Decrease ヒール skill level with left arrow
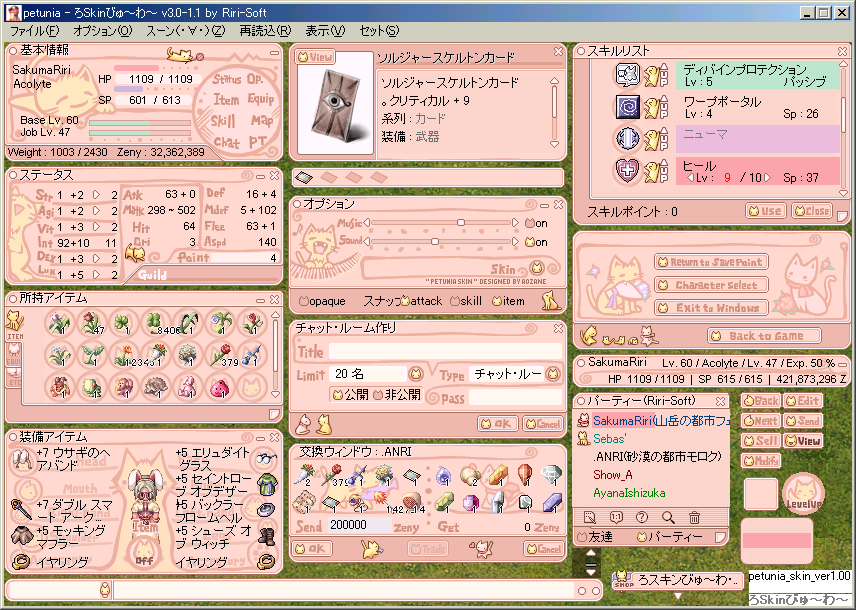Screen dimensions: 856x610 tap(690, 177)
